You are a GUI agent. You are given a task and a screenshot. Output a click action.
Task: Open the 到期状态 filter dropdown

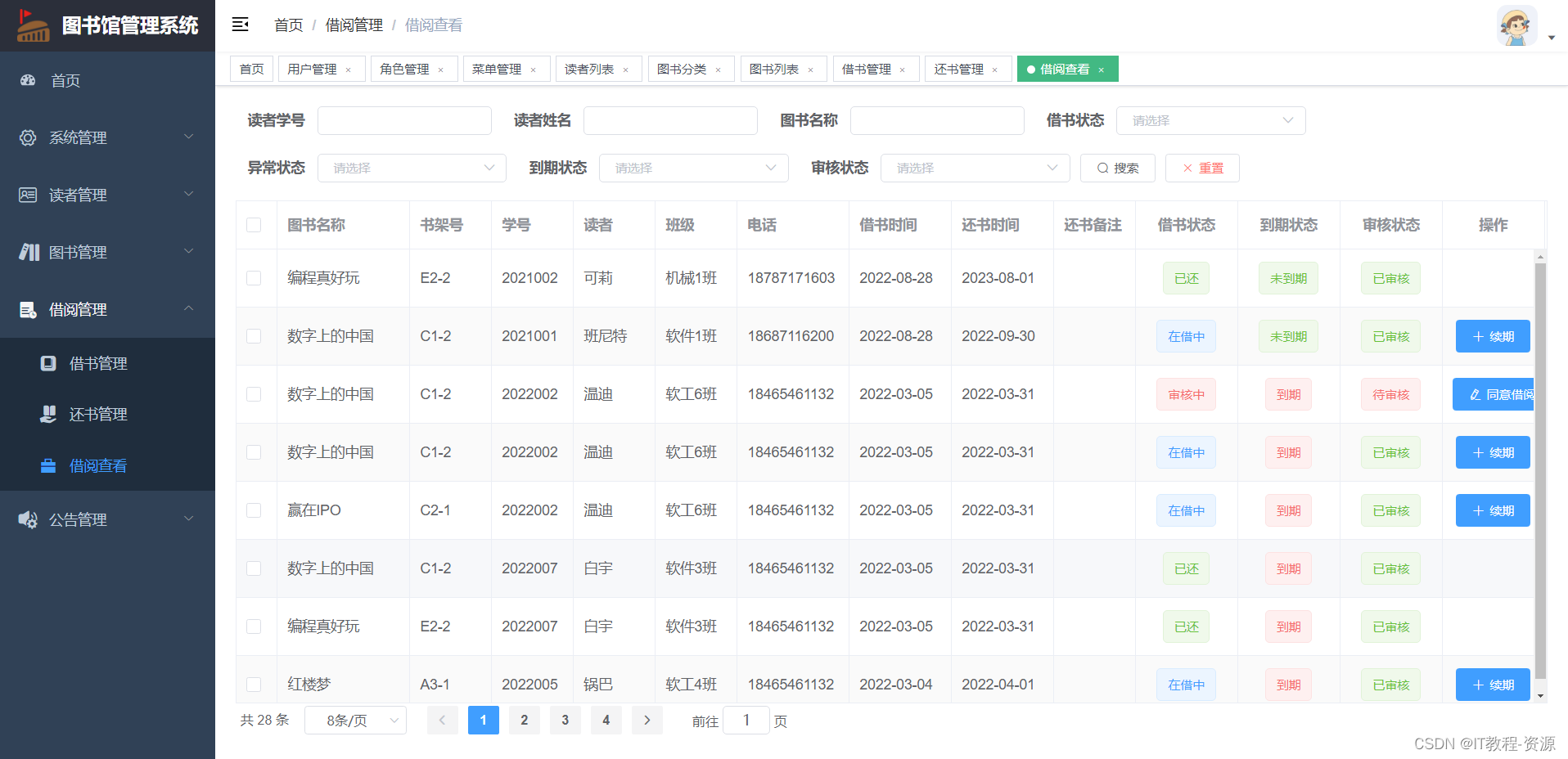(x=693, y=168)
